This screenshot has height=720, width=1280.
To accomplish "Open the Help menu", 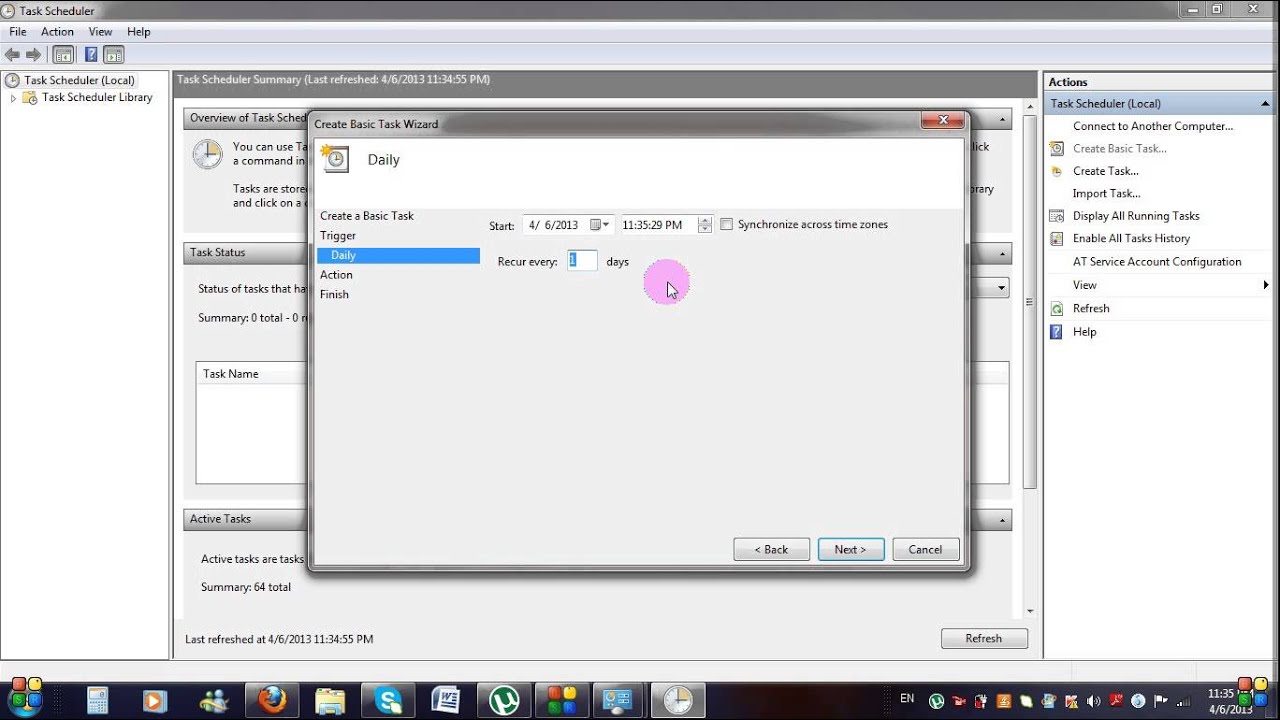I will tap(138, 32).
